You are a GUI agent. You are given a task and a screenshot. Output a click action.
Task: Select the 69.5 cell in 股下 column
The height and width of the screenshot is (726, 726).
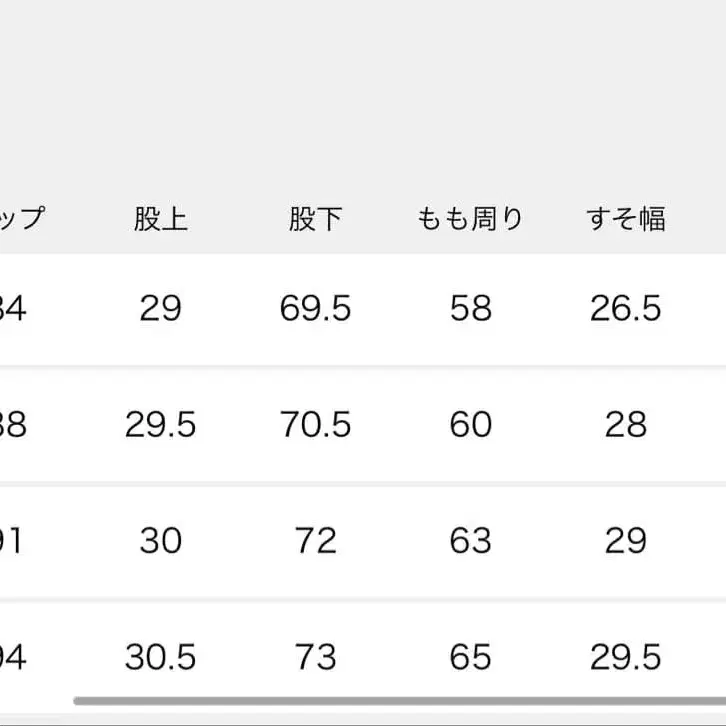coord(315,309)
